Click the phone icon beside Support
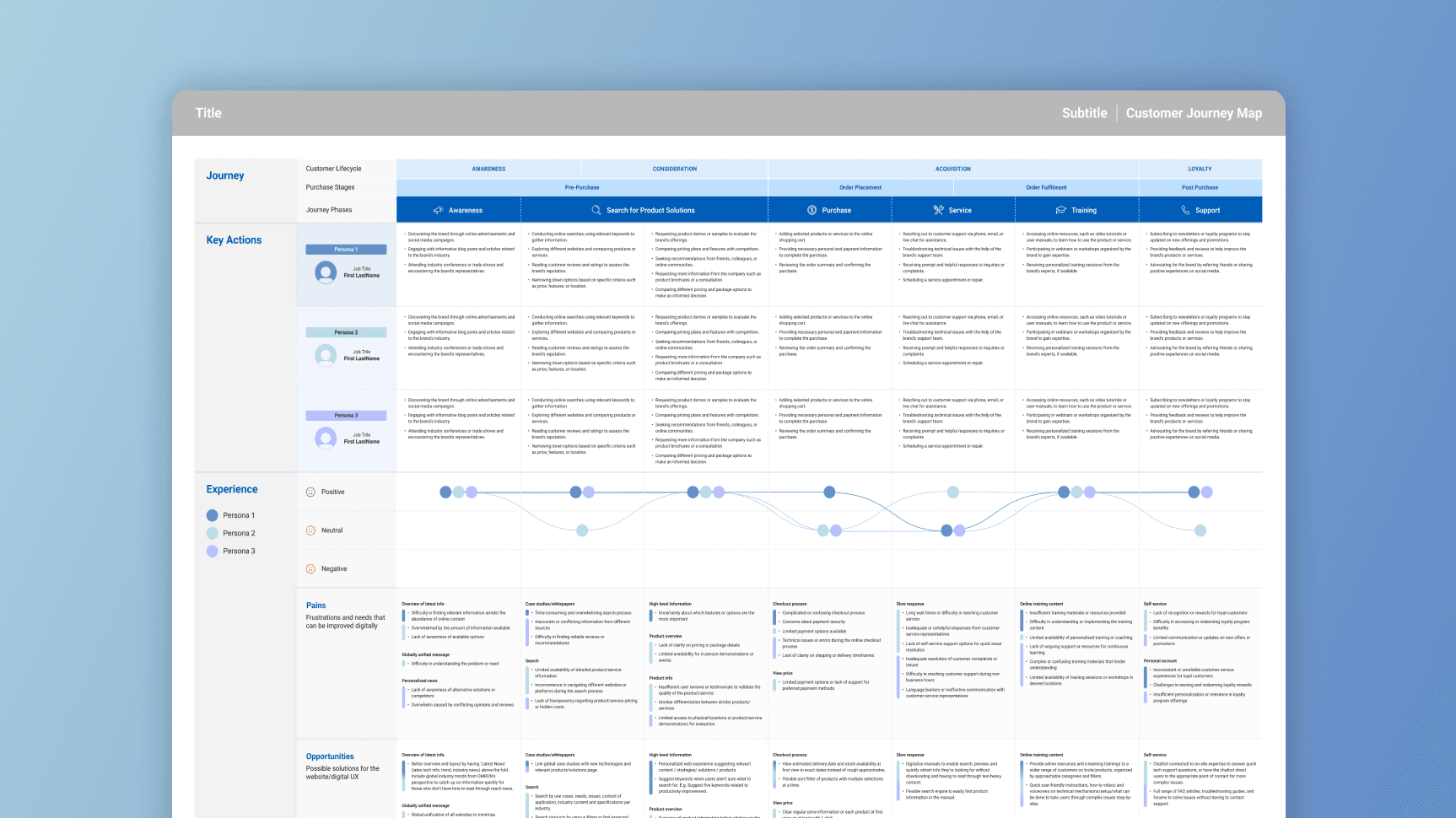 [x=1185, y=210]
